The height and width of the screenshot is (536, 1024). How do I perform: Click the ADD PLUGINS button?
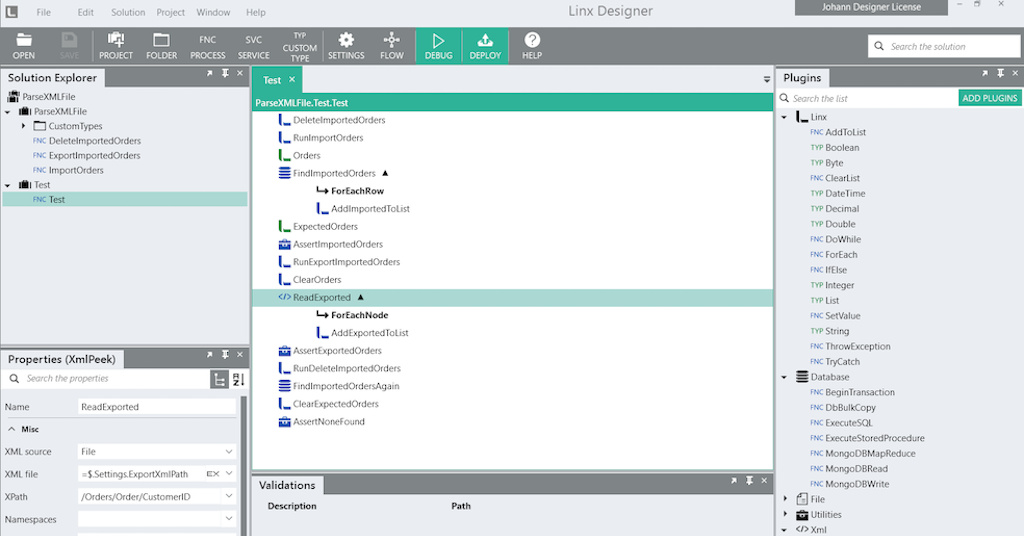pos(989,98)
